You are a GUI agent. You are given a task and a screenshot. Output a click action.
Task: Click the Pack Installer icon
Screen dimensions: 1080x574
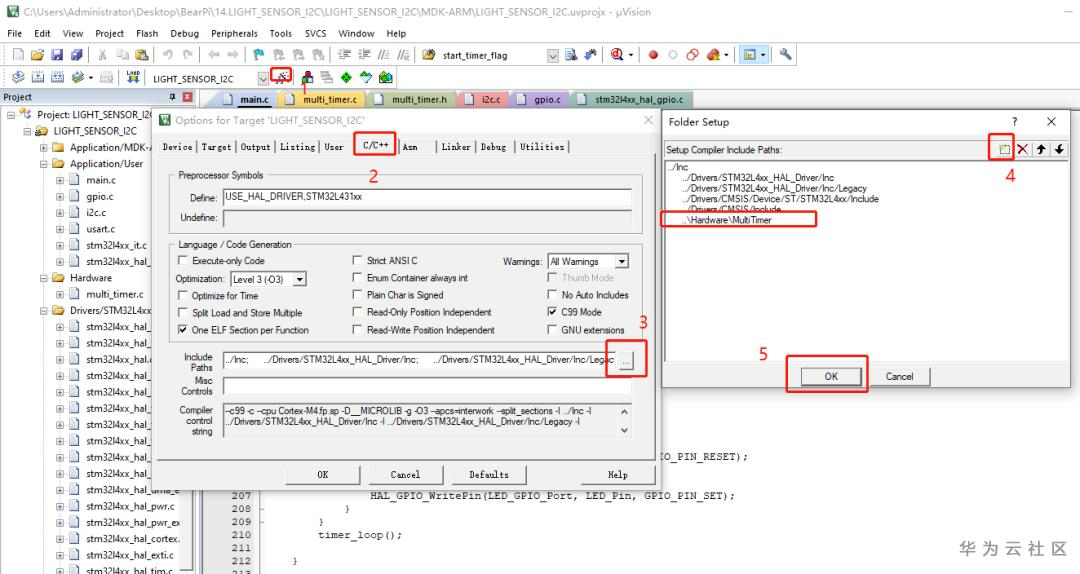[386, 77]
